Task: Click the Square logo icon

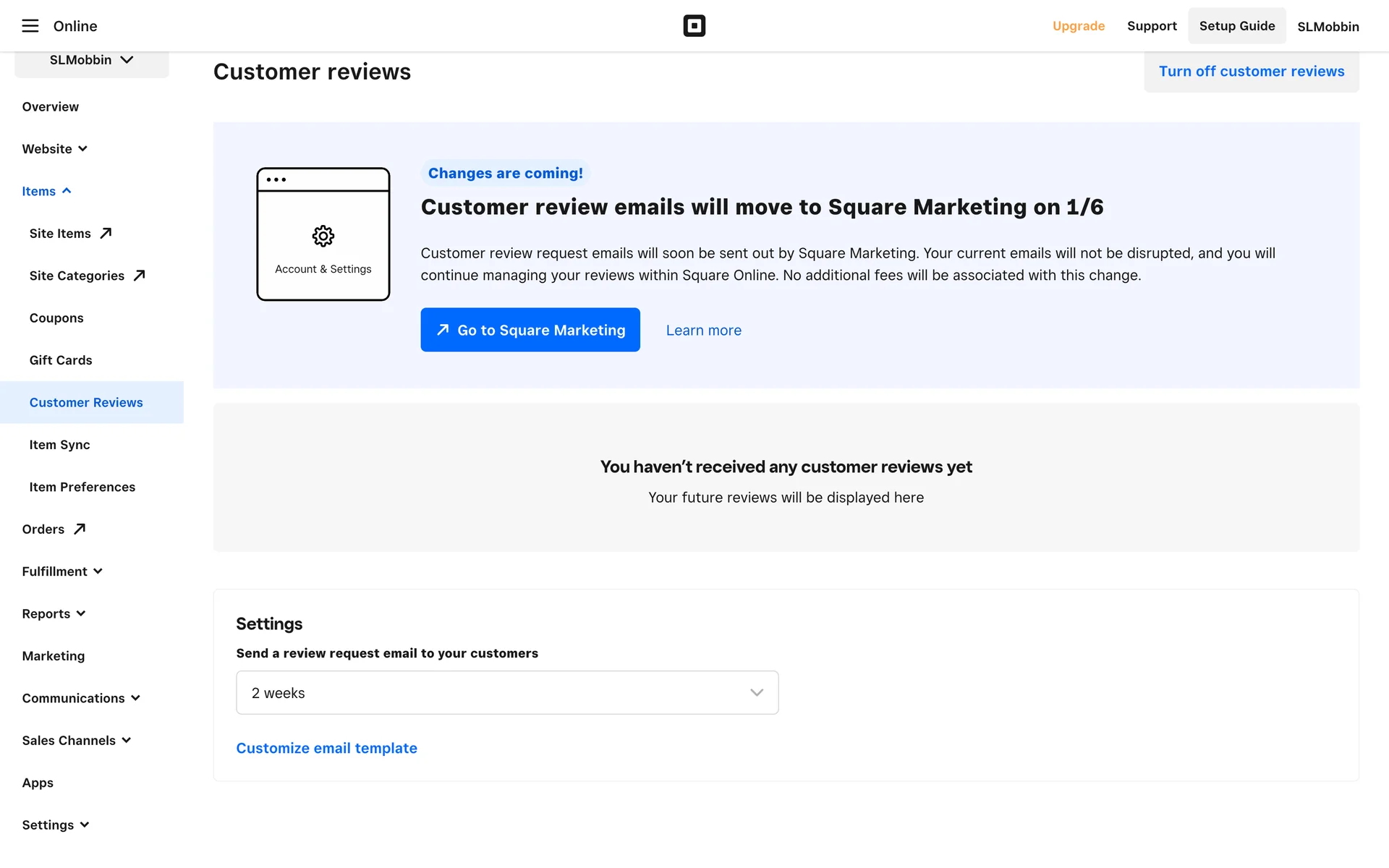Action: pos(694,26)
